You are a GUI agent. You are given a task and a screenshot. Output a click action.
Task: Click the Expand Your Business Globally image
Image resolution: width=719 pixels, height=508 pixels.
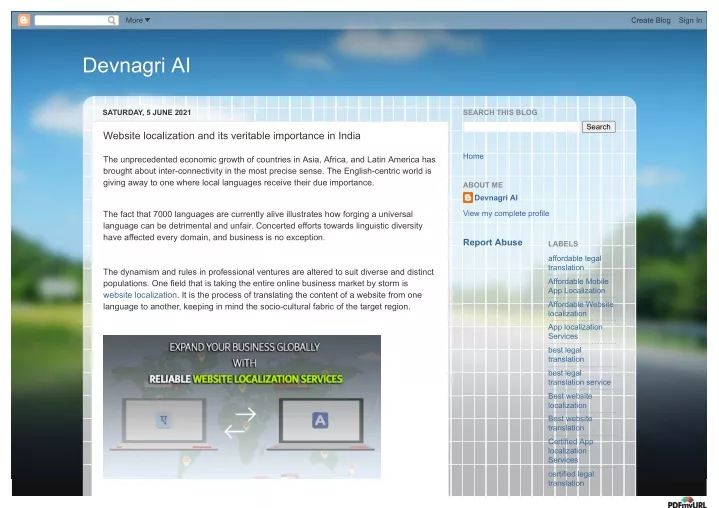pos(242,407)
